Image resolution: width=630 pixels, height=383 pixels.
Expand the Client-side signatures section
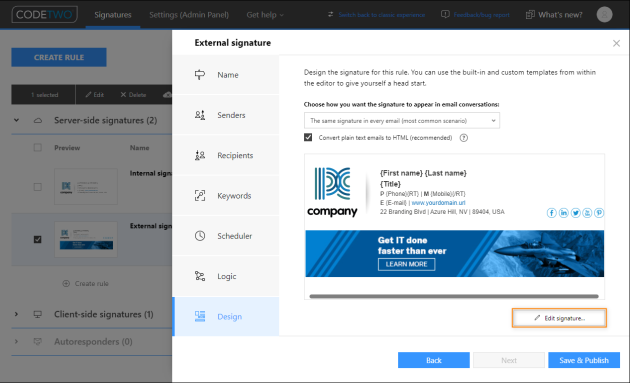coord(16,314)
